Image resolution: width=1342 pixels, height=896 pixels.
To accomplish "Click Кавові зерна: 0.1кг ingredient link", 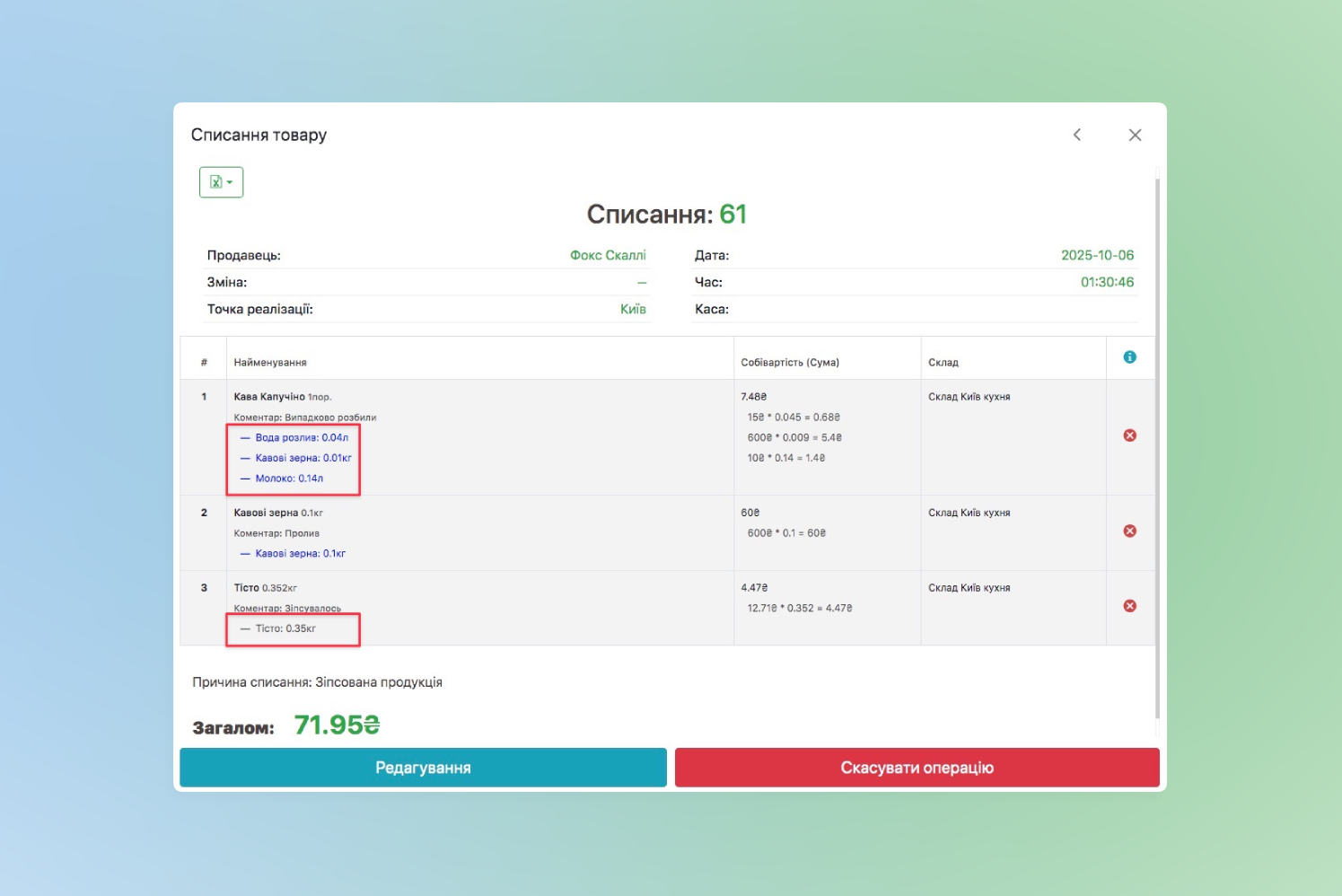I will pyautogui.click(x=300, y=554).
